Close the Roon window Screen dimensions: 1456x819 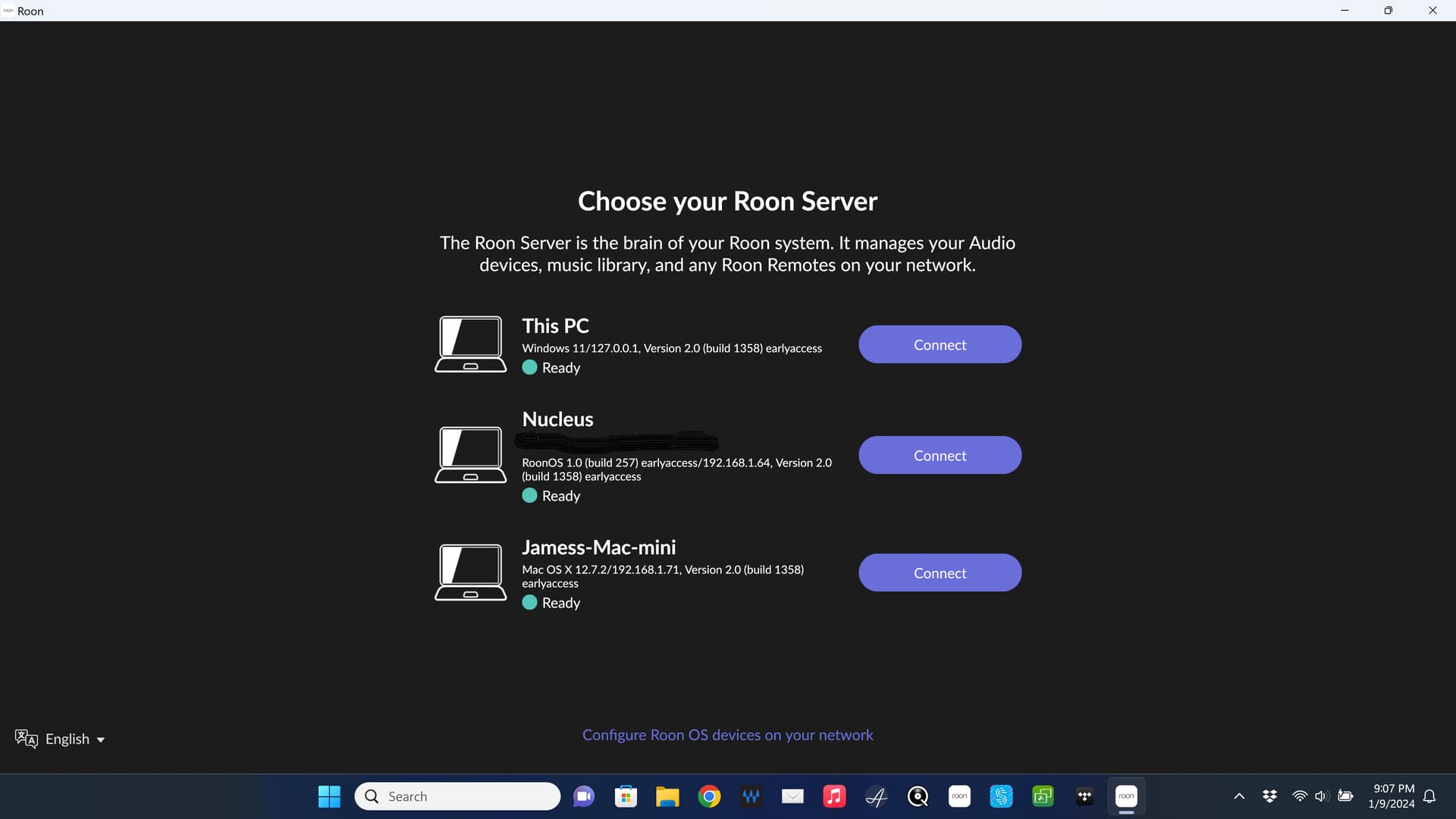1432,11
